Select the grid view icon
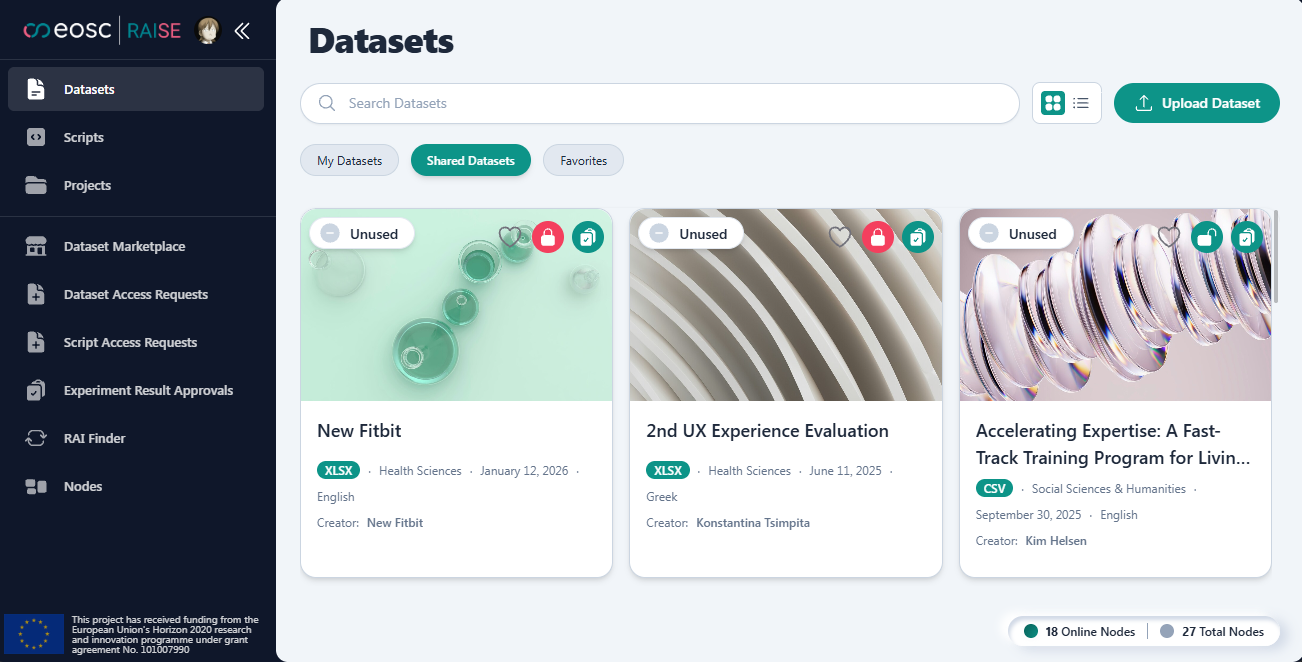The image size is (1302, 662). [x=1051, y=102]
